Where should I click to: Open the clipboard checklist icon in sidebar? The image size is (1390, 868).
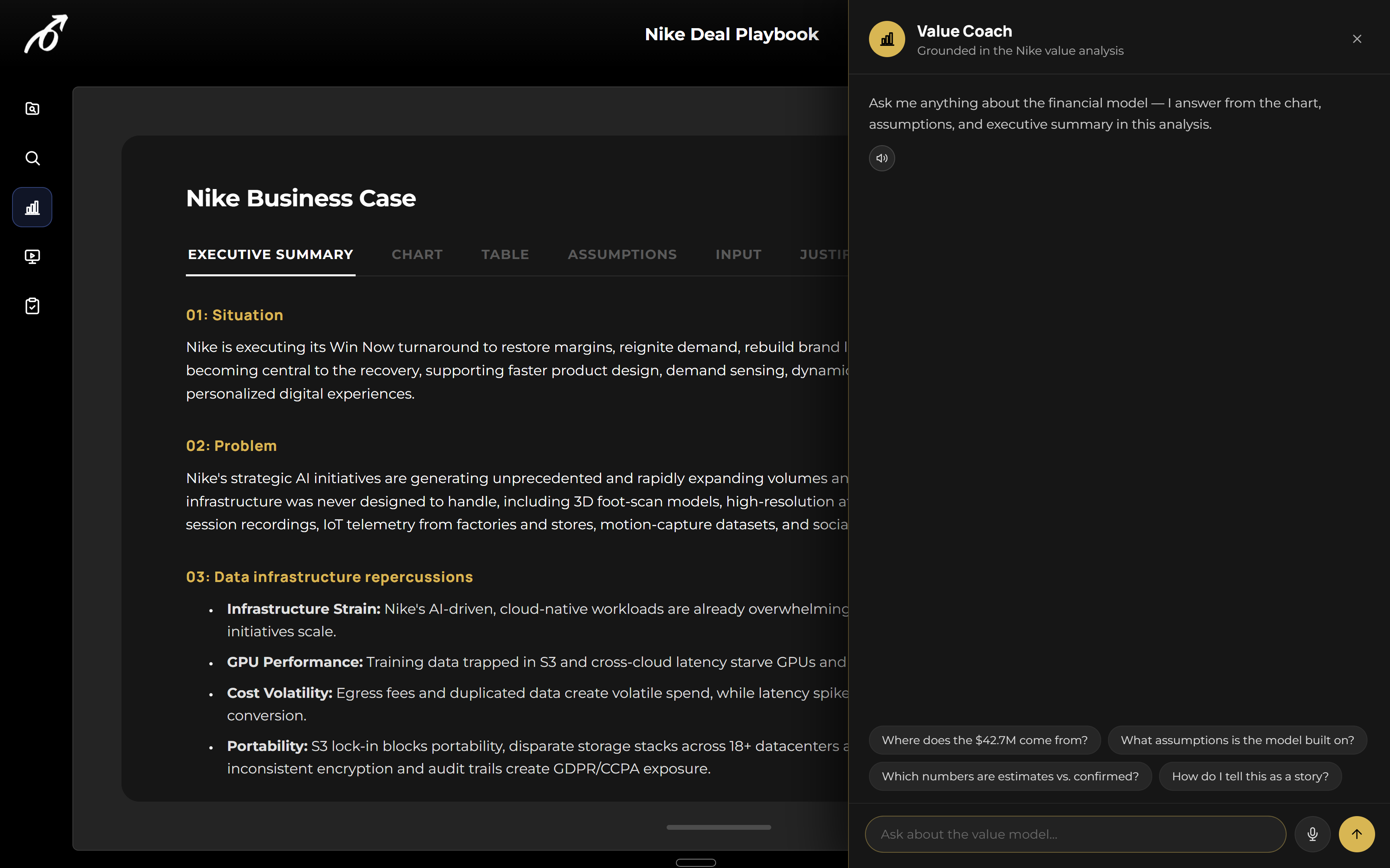32,306
